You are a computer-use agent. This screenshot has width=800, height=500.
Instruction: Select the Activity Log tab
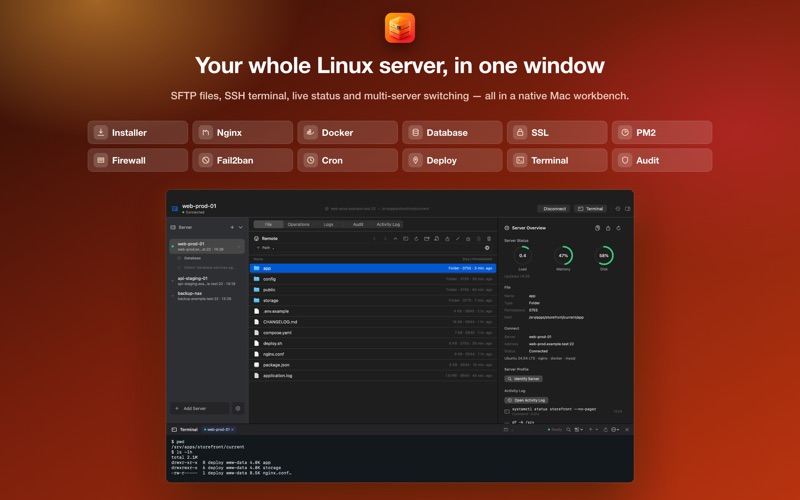388,224
